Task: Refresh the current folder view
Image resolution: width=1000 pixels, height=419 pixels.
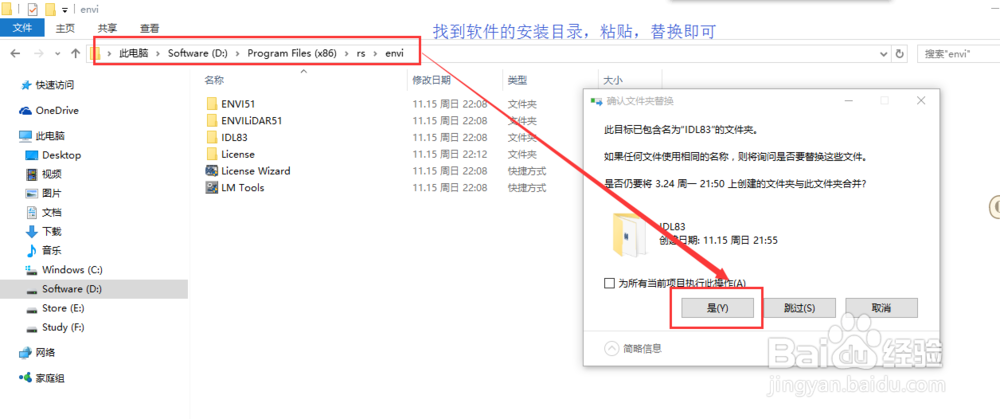Action: 900,54
